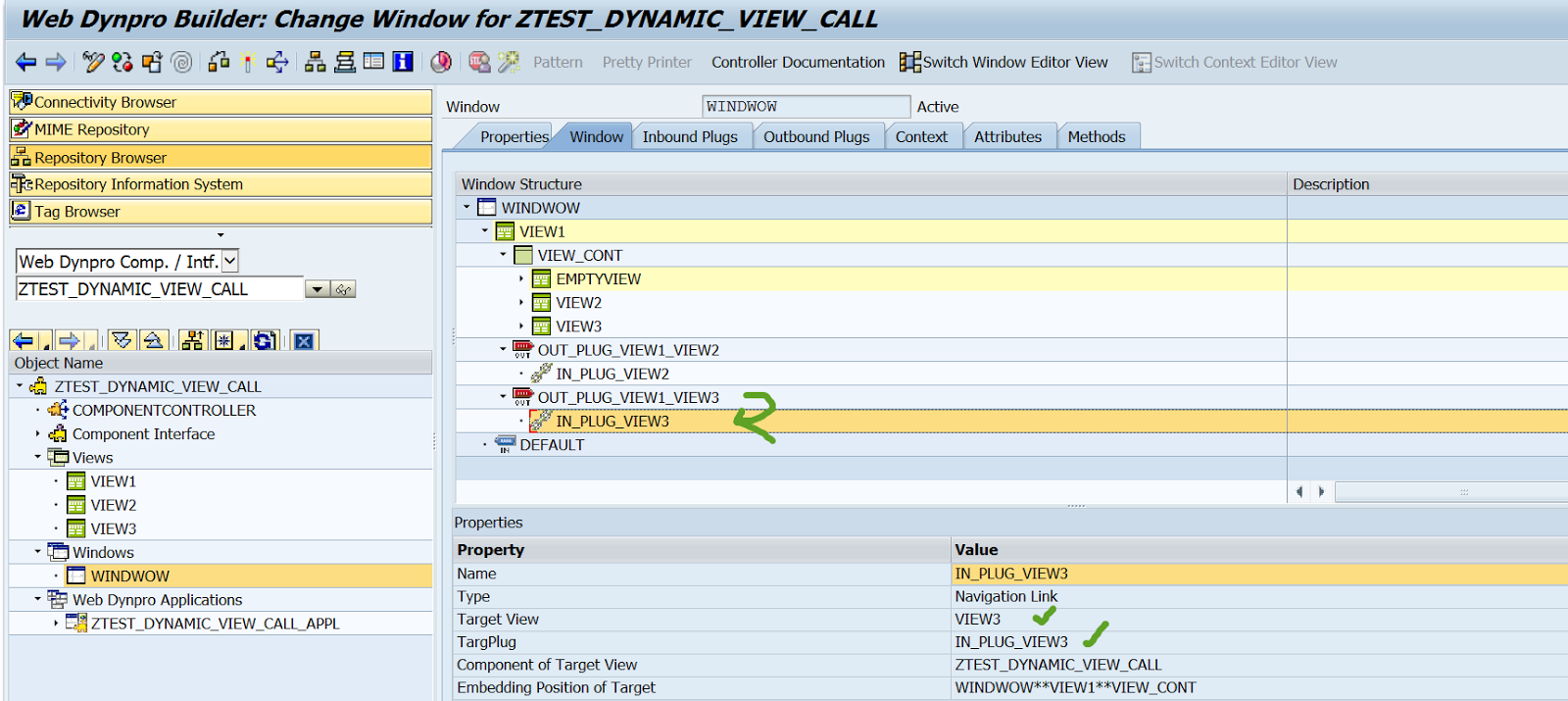This screenshot has width=1568, height=701.
Task: Click the glasses display icon beside component name
Action: coord(343,289)
